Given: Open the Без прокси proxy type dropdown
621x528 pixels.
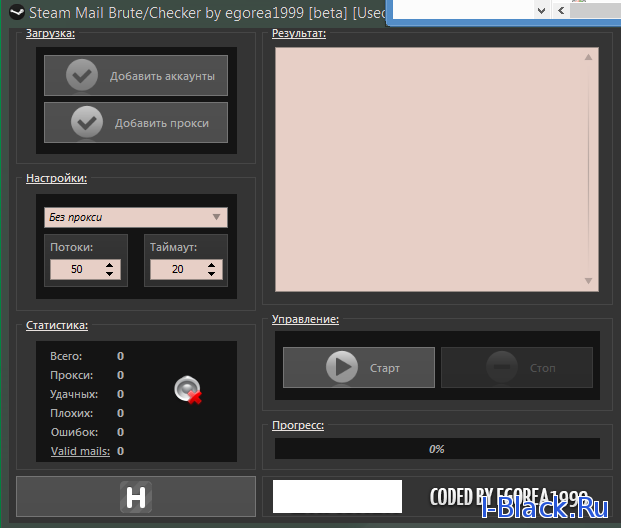Looking at the screenshot, I should point(136,217).
